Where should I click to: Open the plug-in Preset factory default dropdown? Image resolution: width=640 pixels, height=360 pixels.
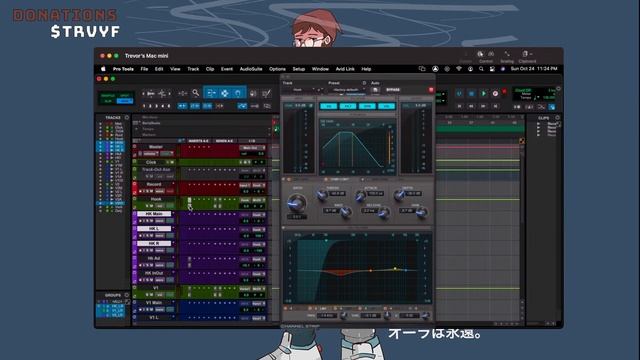tap(347, 90)
